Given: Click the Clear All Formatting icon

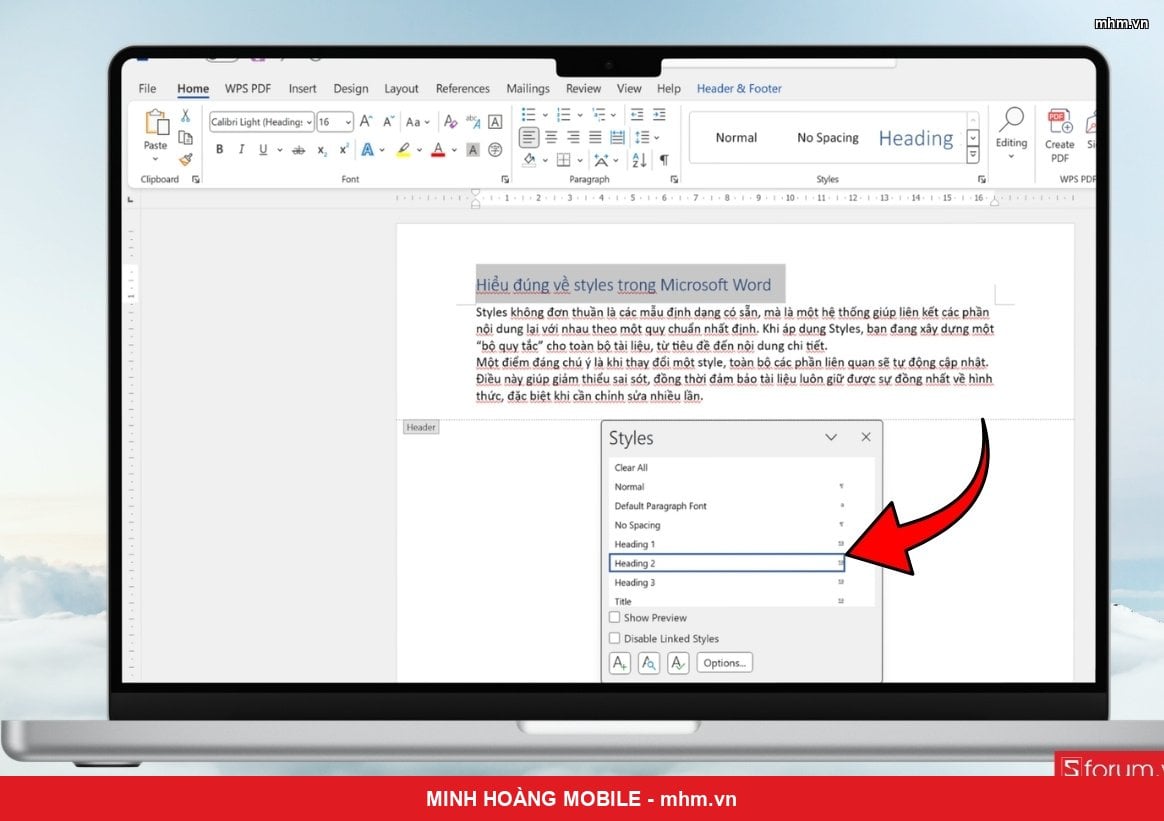Looking at the screenshot, I should point(450,121).
